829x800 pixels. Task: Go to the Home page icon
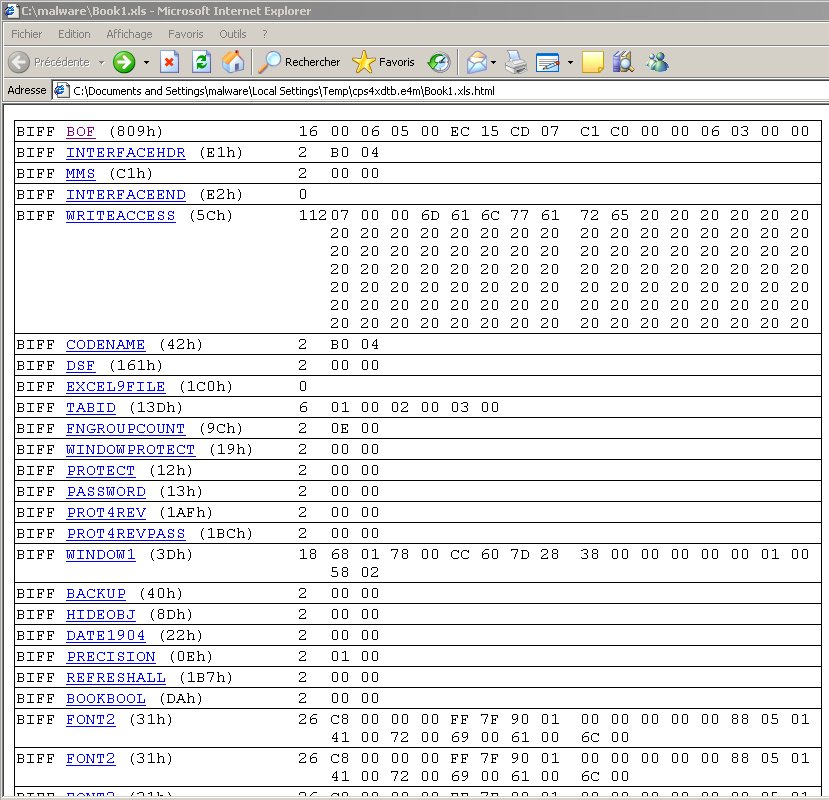coord(233,62)
